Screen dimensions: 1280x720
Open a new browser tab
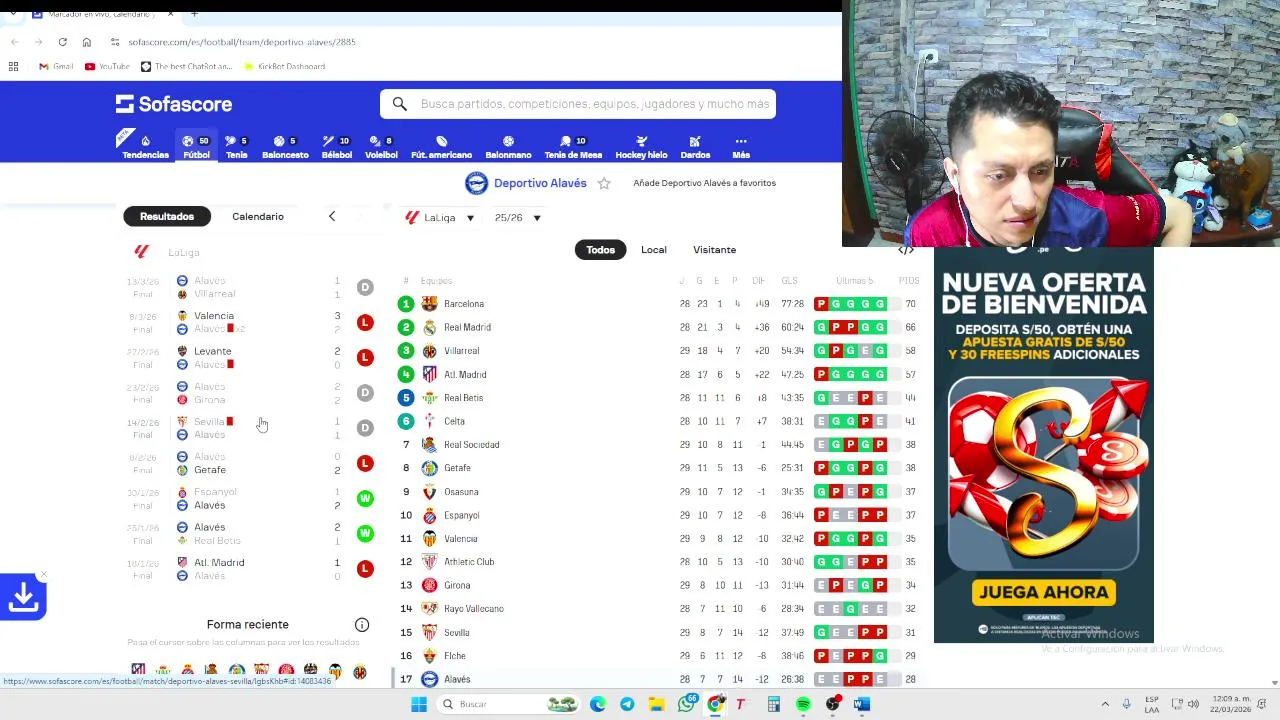click(194, 14)
